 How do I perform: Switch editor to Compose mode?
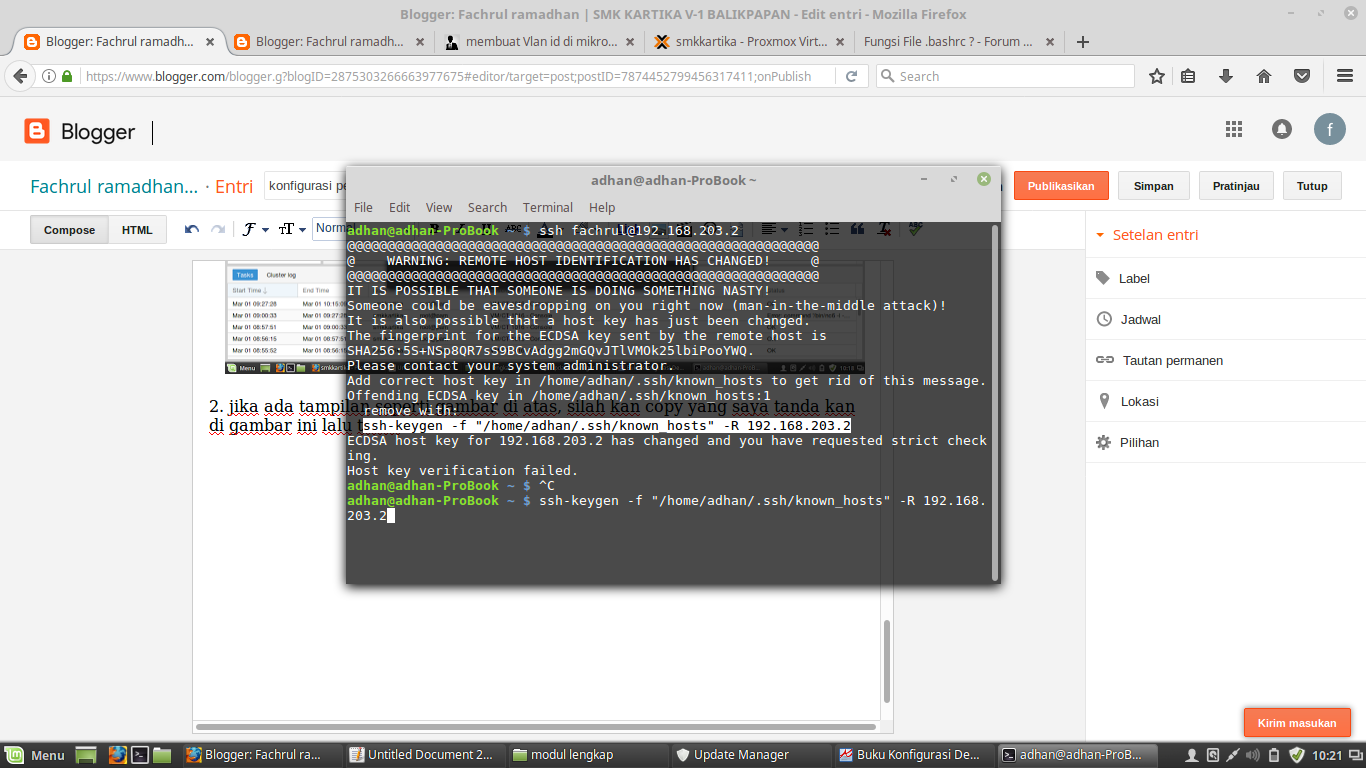69,229
